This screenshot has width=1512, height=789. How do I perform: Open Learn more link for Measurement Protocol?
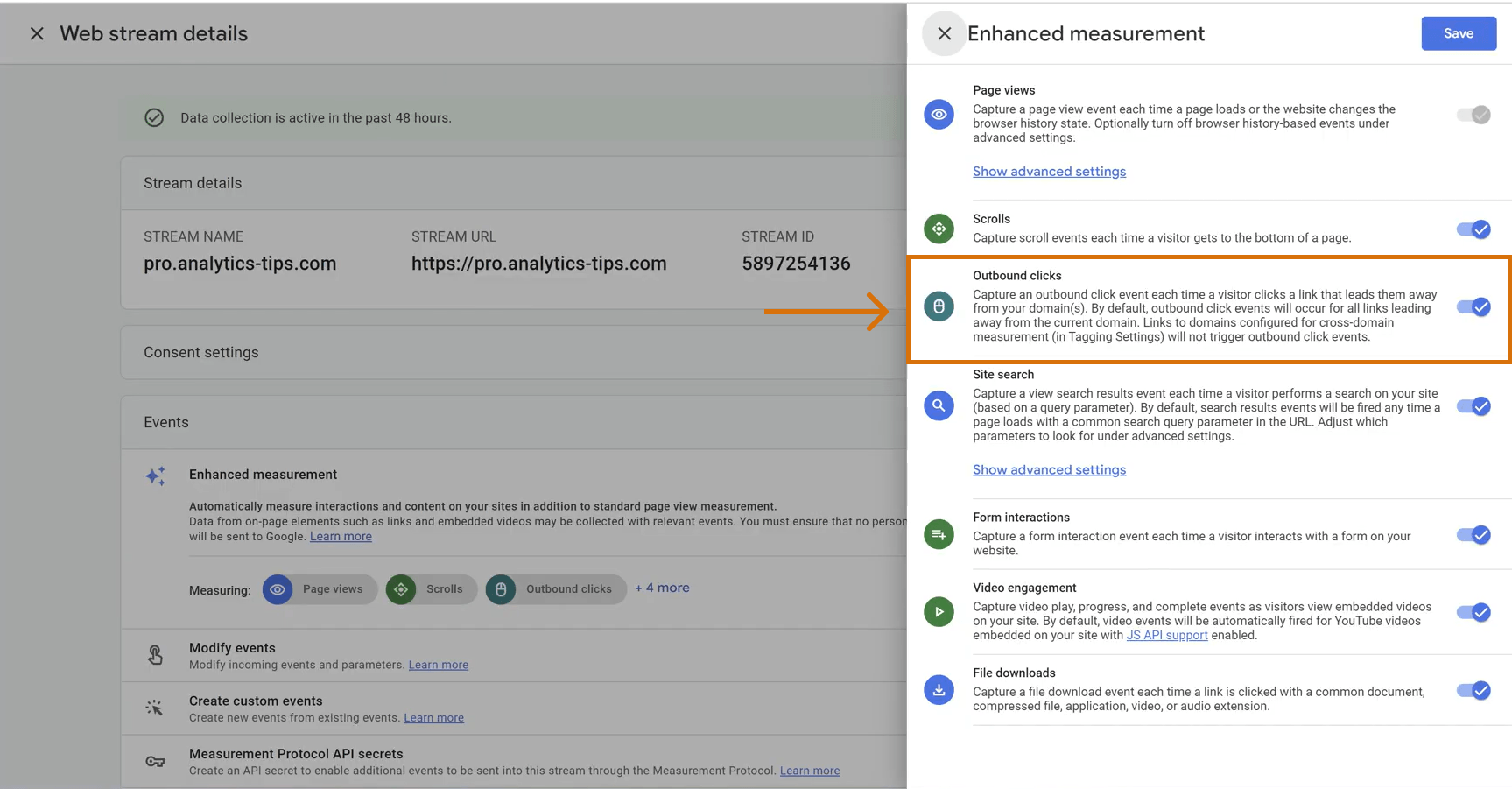(810, 771)
